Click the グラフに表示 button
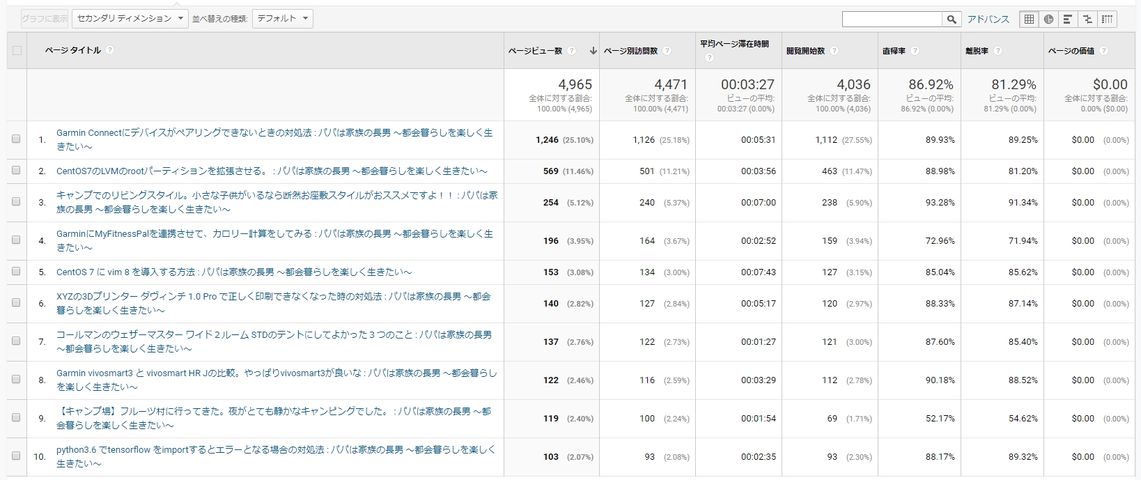The width and height of the screenshot is (1141, 480). click(44, 19)
